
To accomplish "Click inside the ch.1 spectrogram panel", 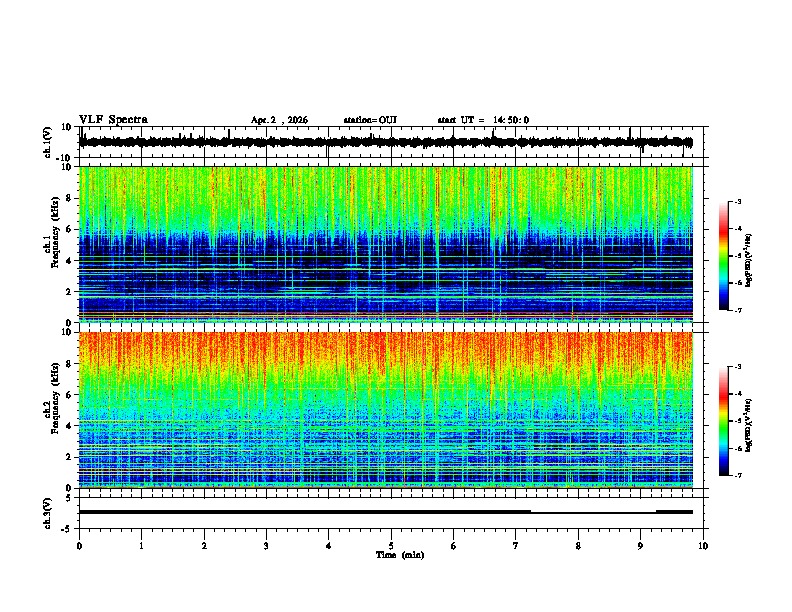I will (x=386, y=244).
